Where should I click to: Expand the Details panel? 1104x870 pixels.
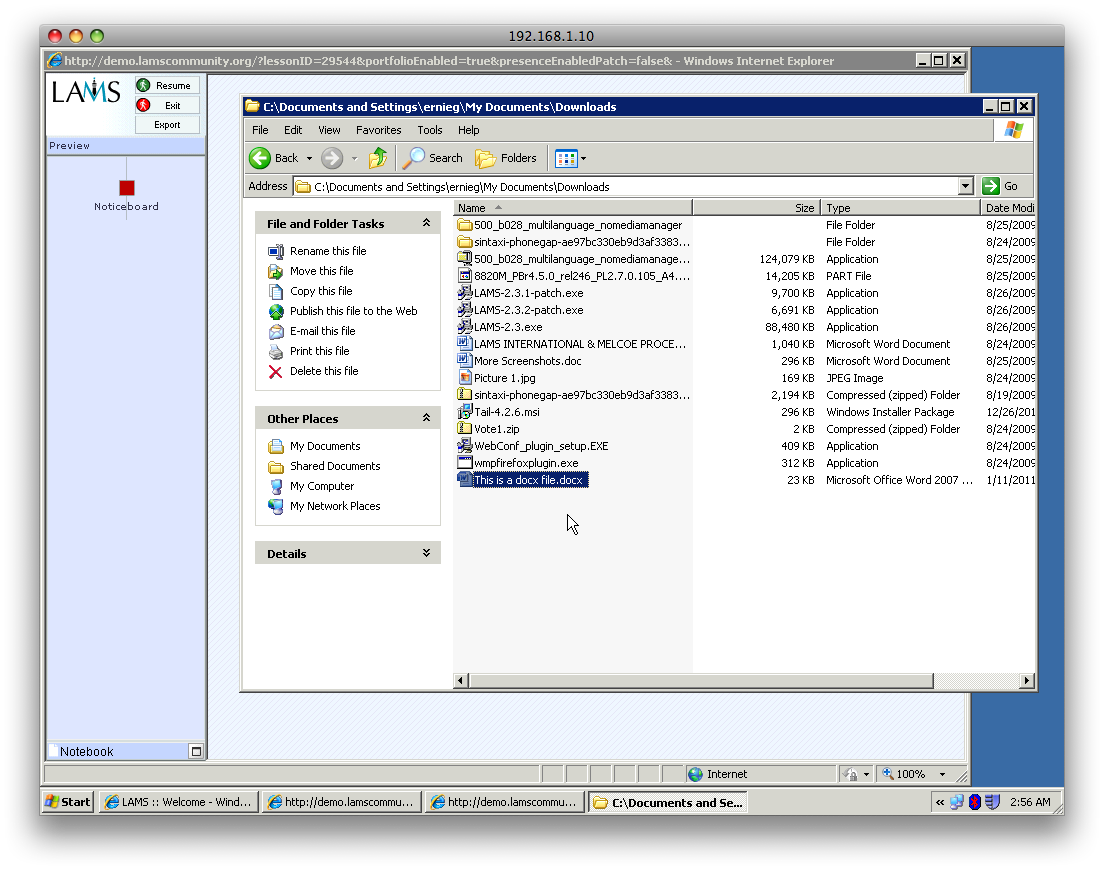426,554
